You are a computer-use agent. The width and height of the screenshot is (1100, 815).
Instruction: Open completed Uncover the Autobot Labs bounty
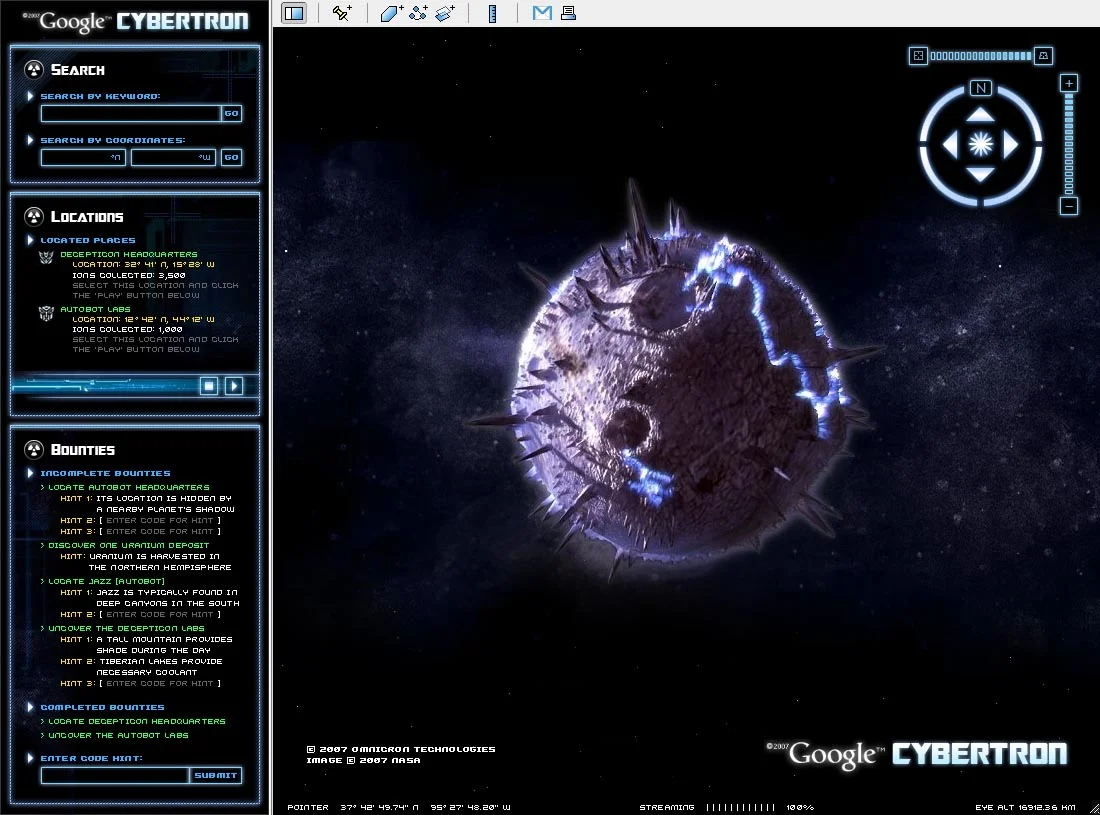(x=114, y=735)
